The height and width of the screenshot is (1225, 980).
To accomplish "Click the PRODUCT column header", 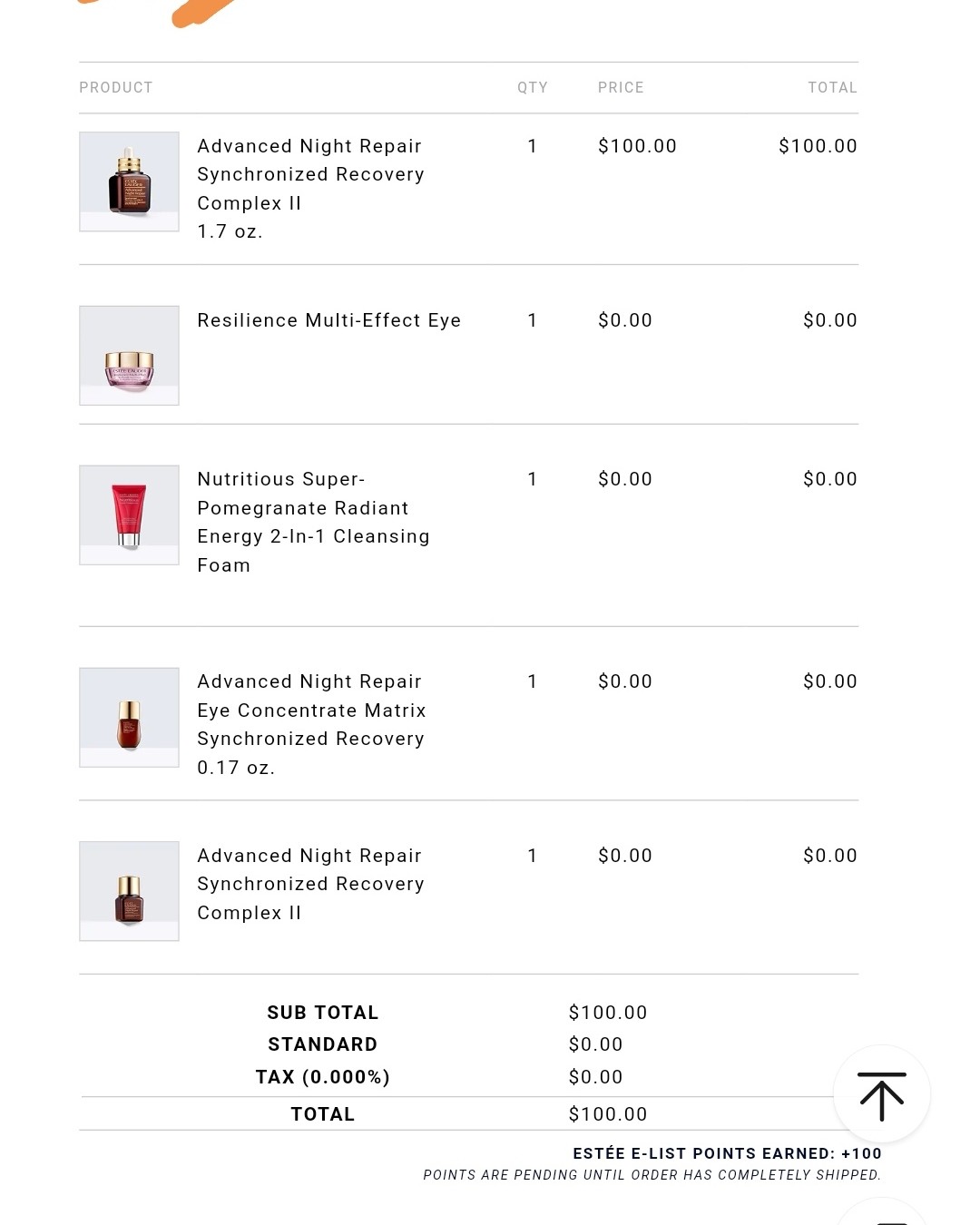I will (116, 88).
